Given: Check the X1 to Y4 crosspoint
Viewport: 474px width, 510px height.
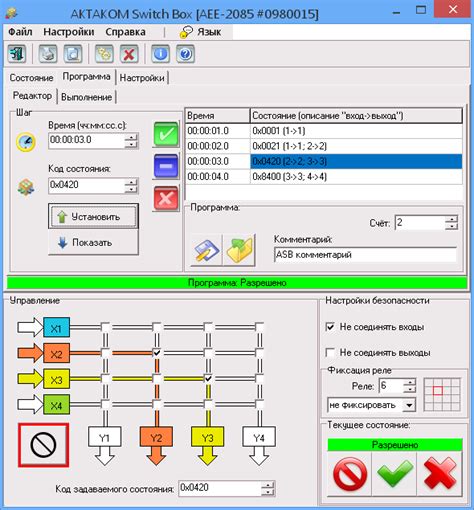Looking at the screenshot, I should point(259,327).
